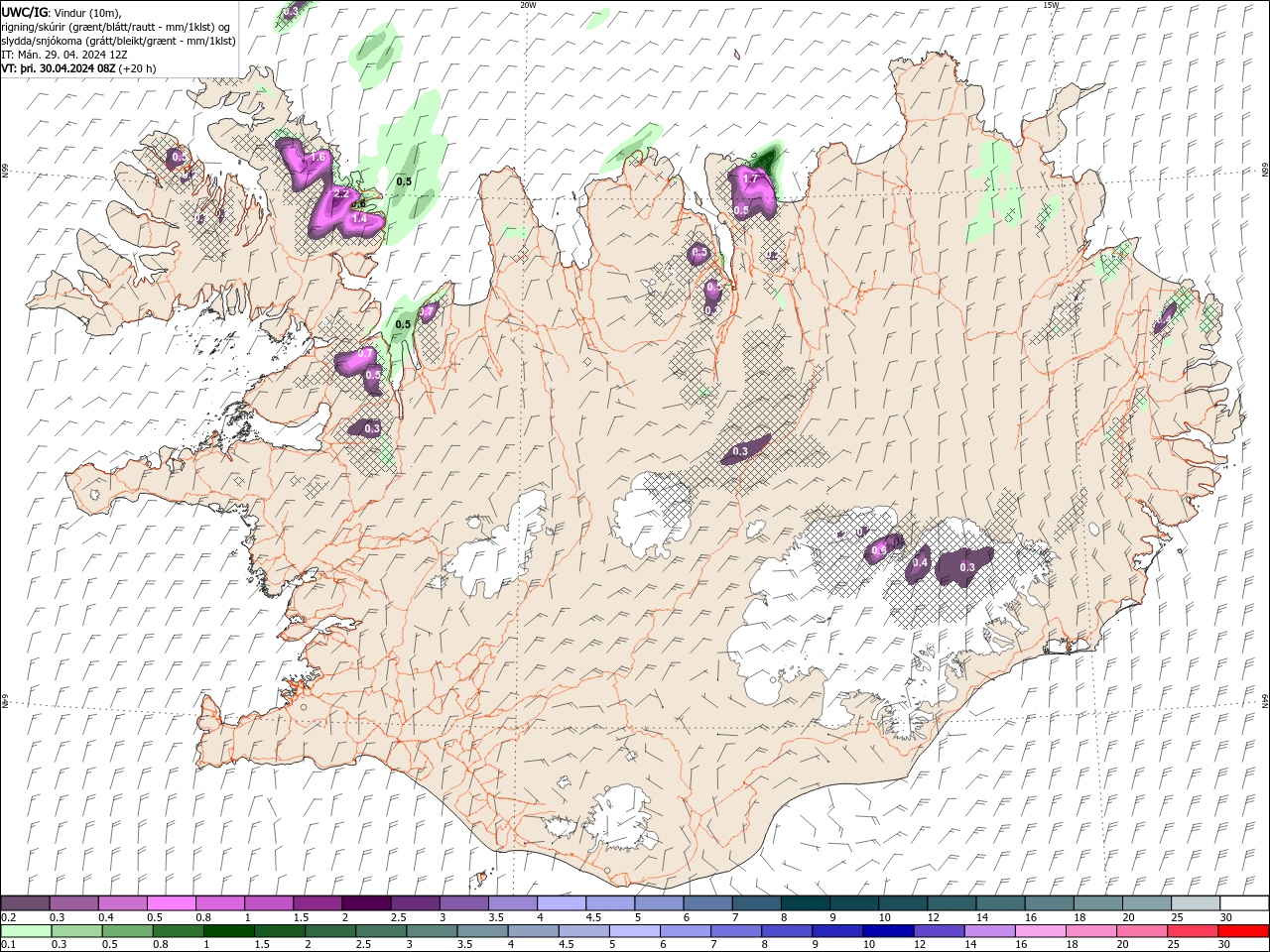The image size is (1270, 952).
Task: Pick lower-scale grey-blue swatch between 3.5 and 4
Action: (x=482, y=931)
